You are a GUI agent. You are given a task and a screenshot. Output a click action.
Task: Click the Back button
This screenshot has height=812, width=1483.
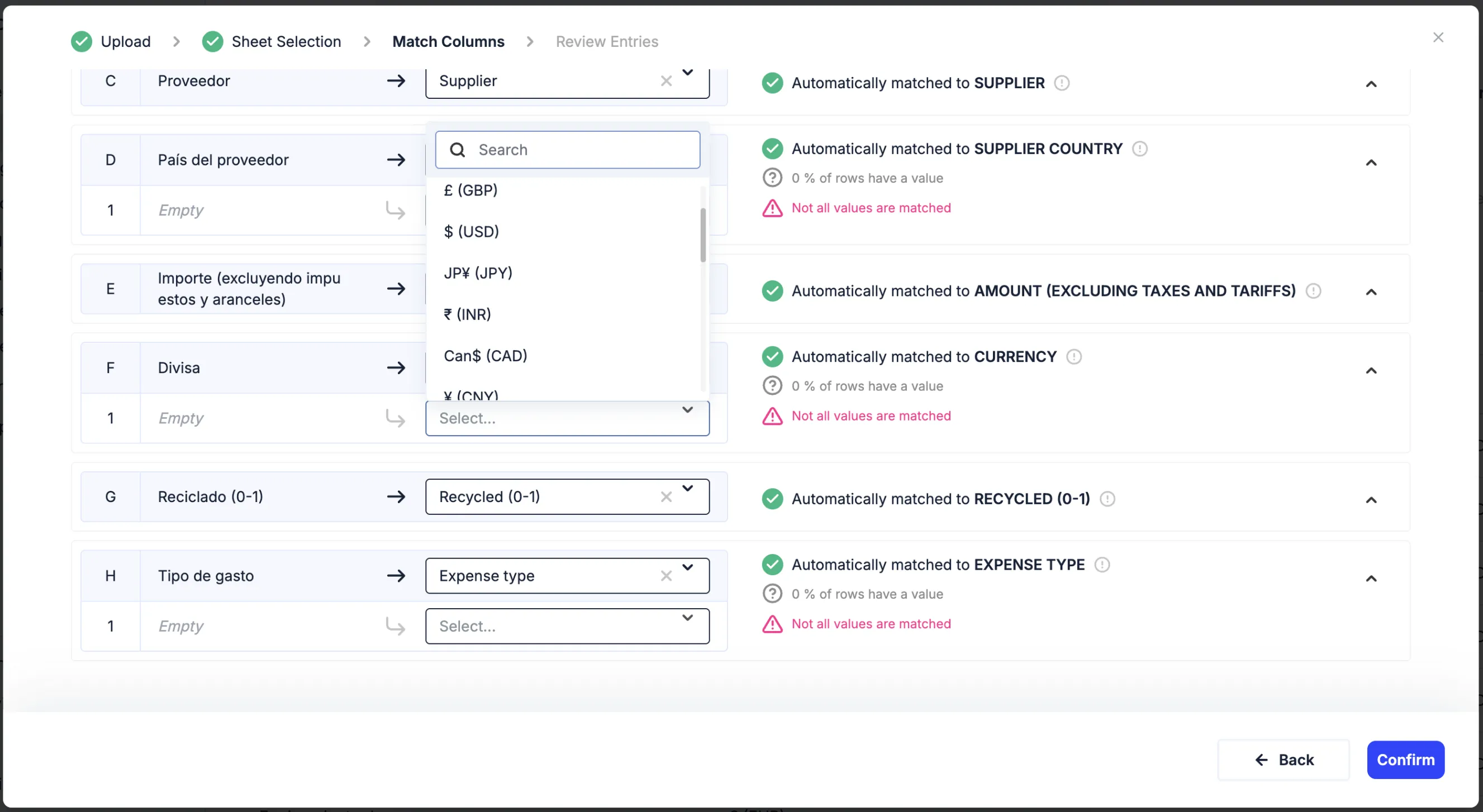(1283, 760)
